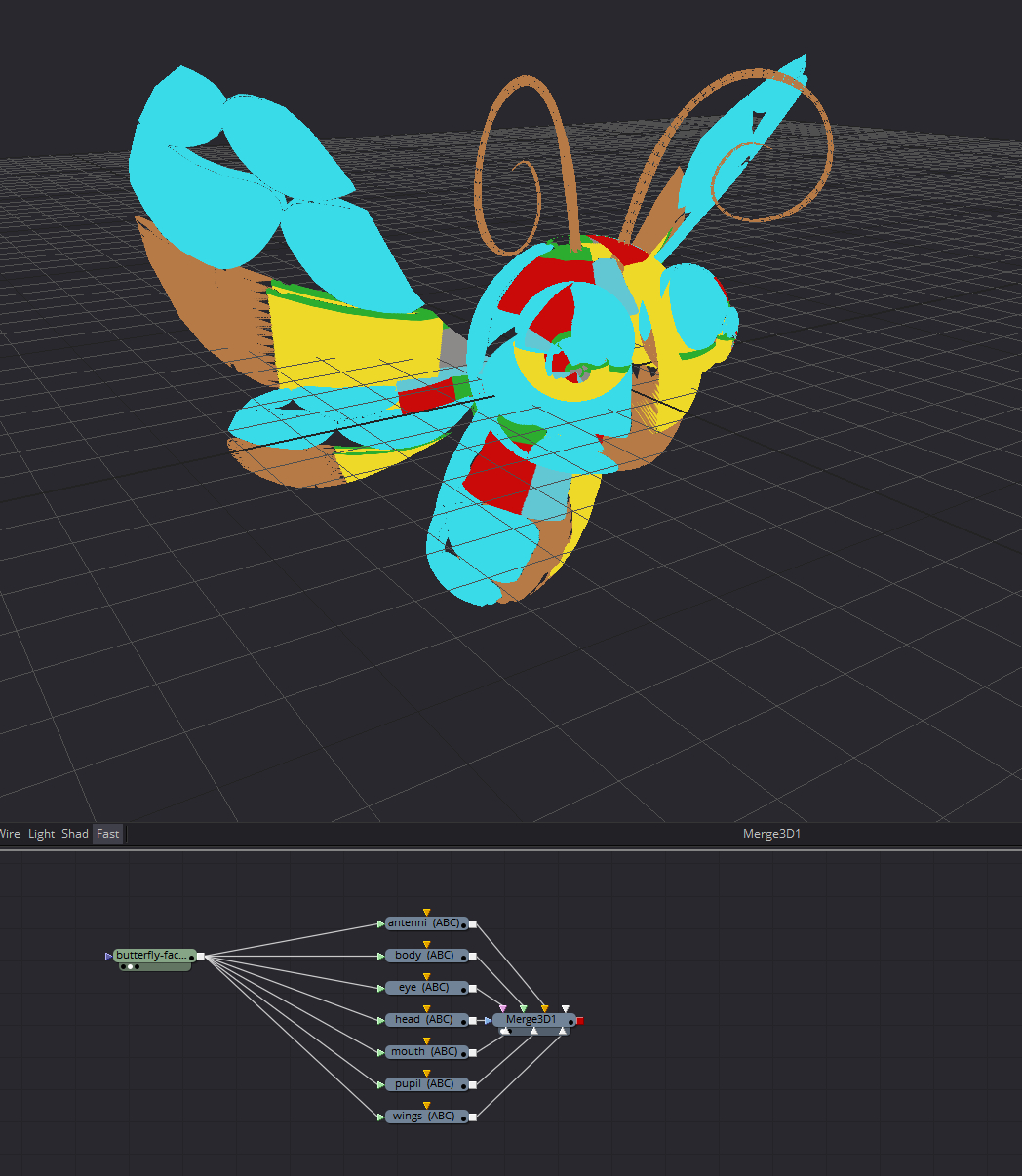
Task: Click head node's white output square
Action: pyautogui.click(x=473, y=1020)
